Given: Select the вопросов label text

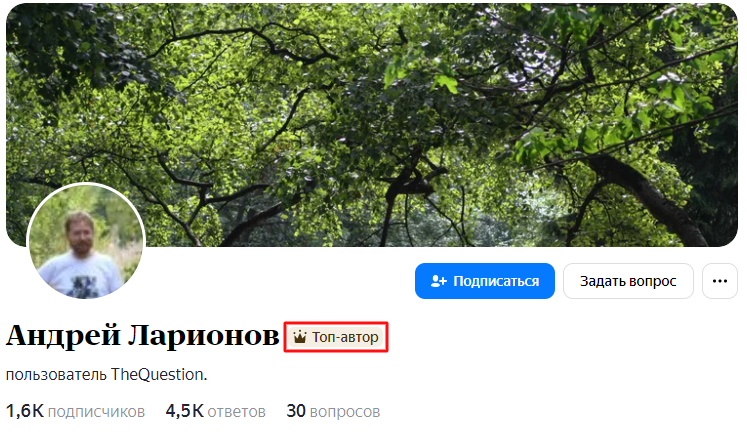Looking at the screenshot, I should pos(345,412).
